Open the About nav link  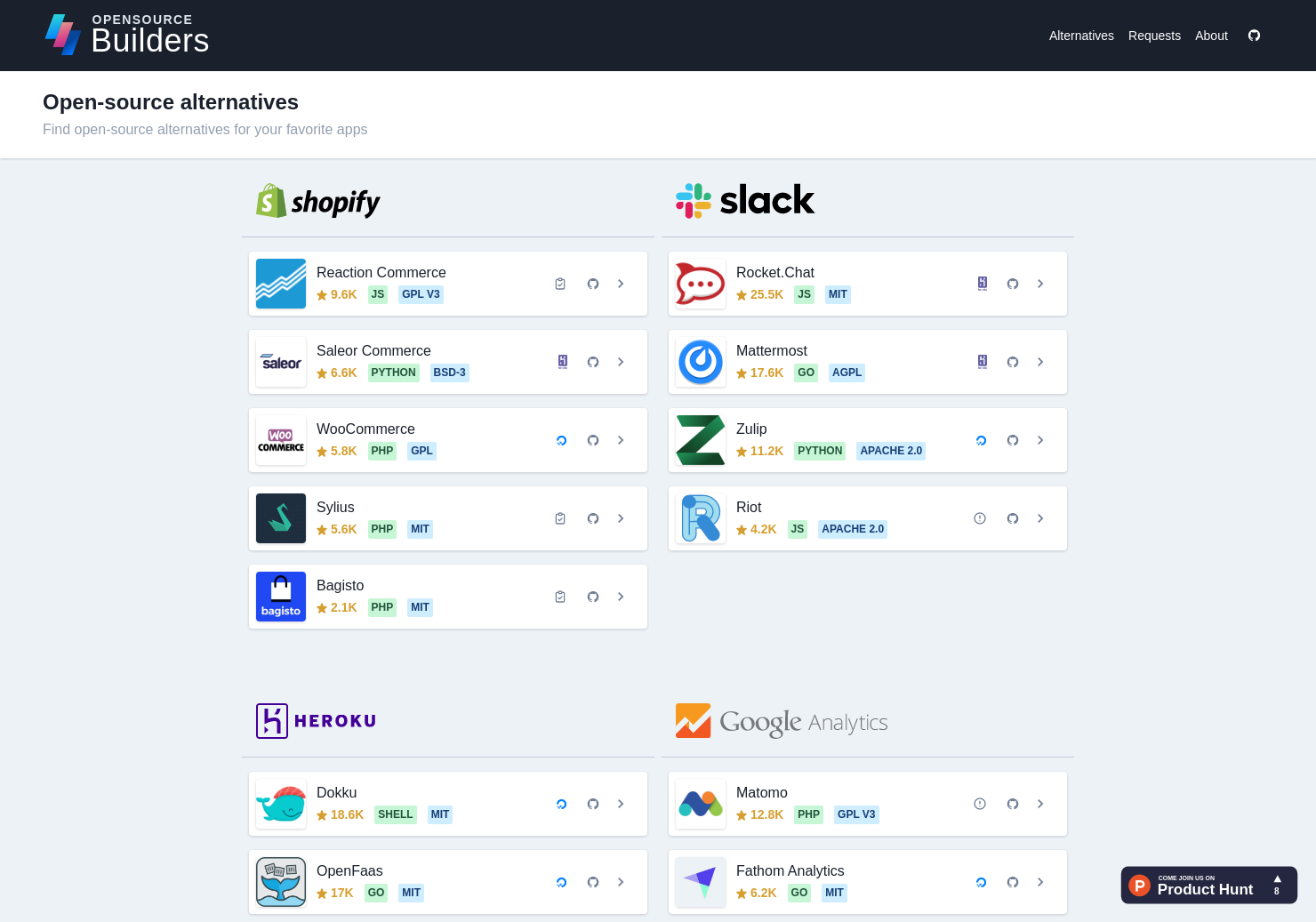pos(1211,36)
